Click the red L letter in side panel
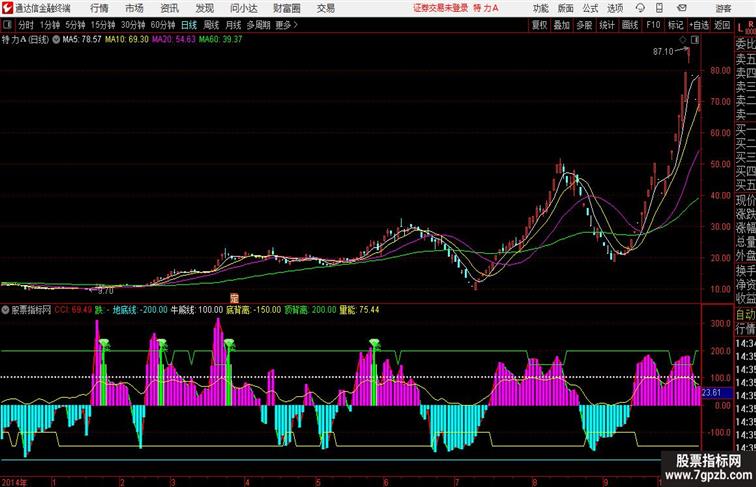The width and height of the screenshot is (756, 487). 740,28
